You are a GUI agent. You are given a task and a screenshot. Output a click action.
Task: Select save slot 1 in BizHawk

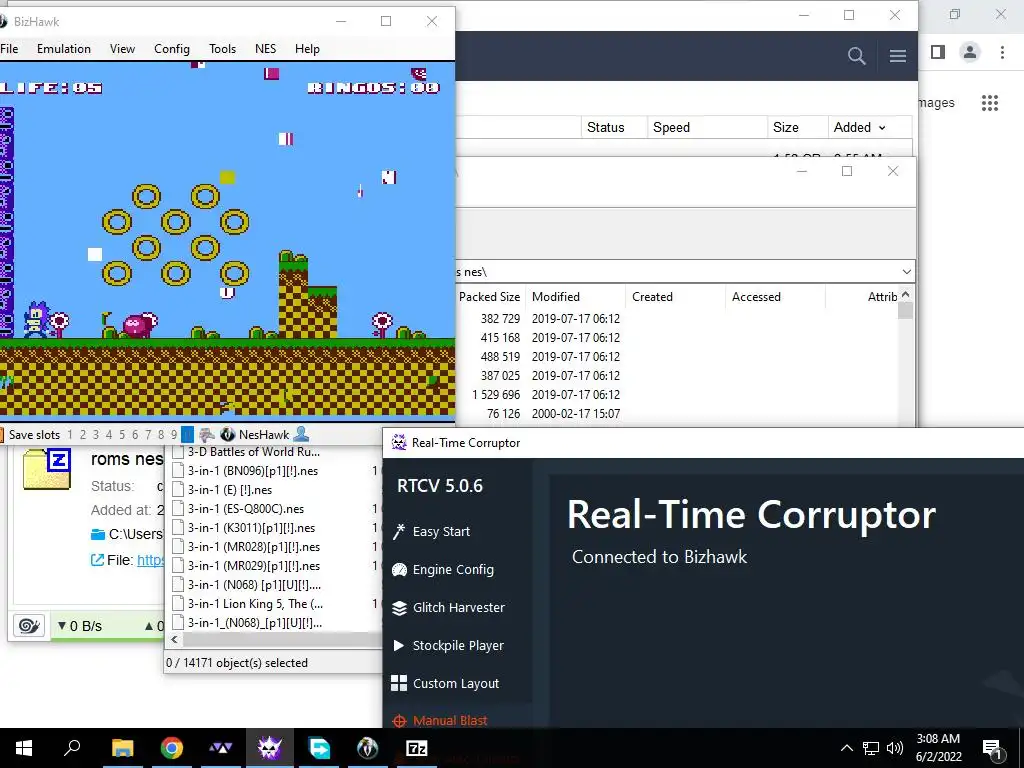[x=70, y=435]
